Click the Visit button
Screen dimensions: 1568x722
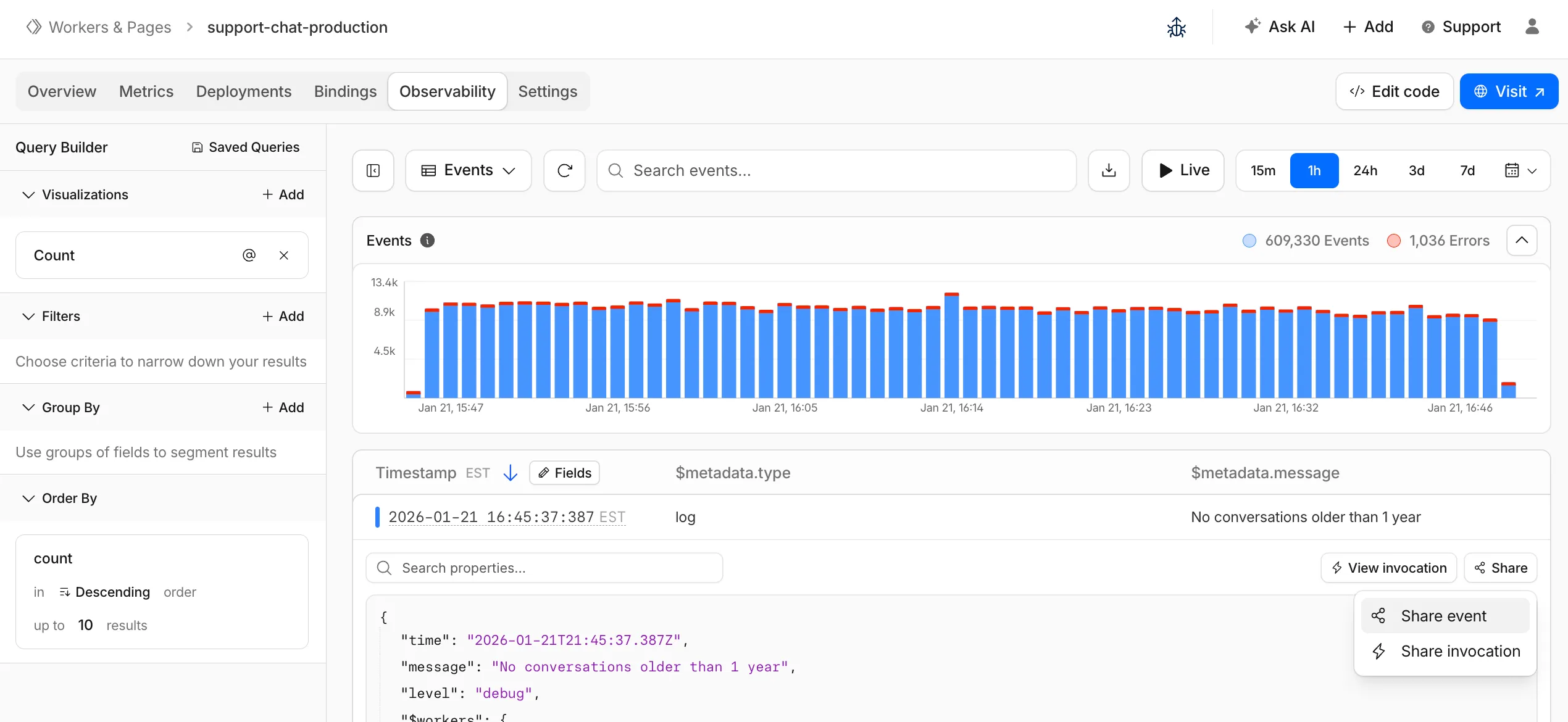click(x=1509, y=91)
